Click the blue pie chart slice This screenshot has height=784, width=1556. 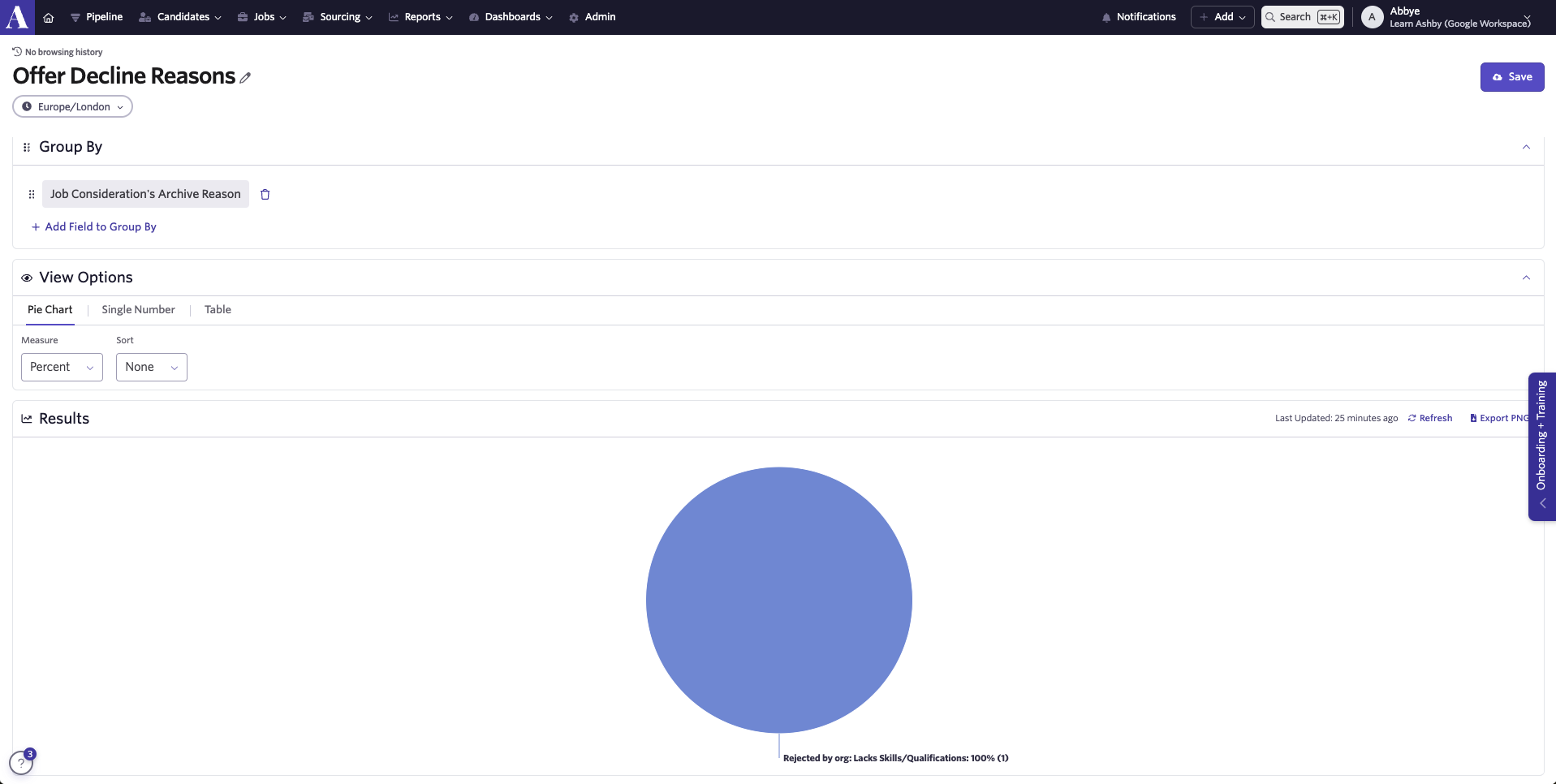click(779, 600)
